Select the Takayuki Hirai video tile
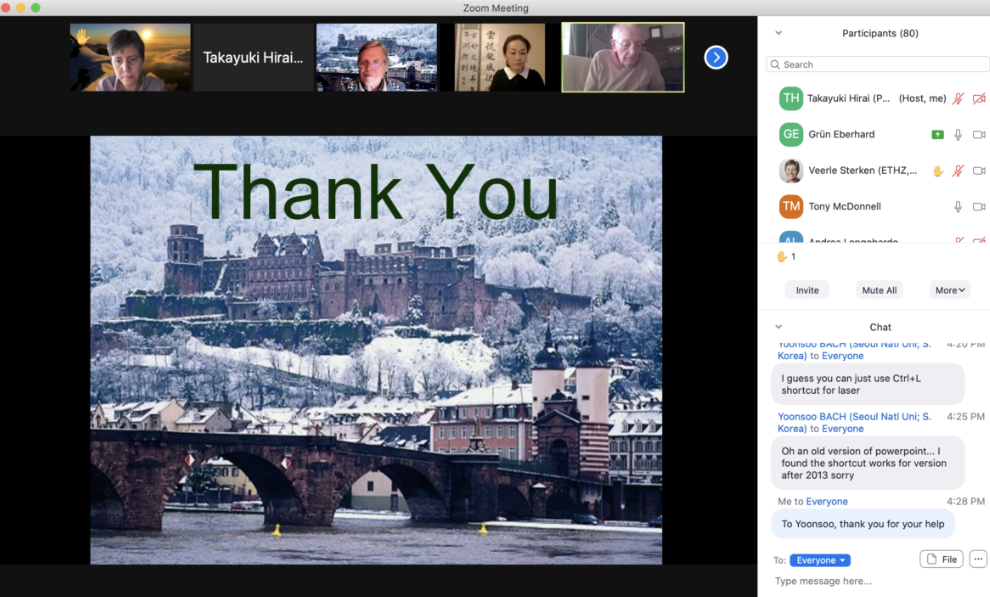This screenshot has height=597, width=990. pos(253,57)
